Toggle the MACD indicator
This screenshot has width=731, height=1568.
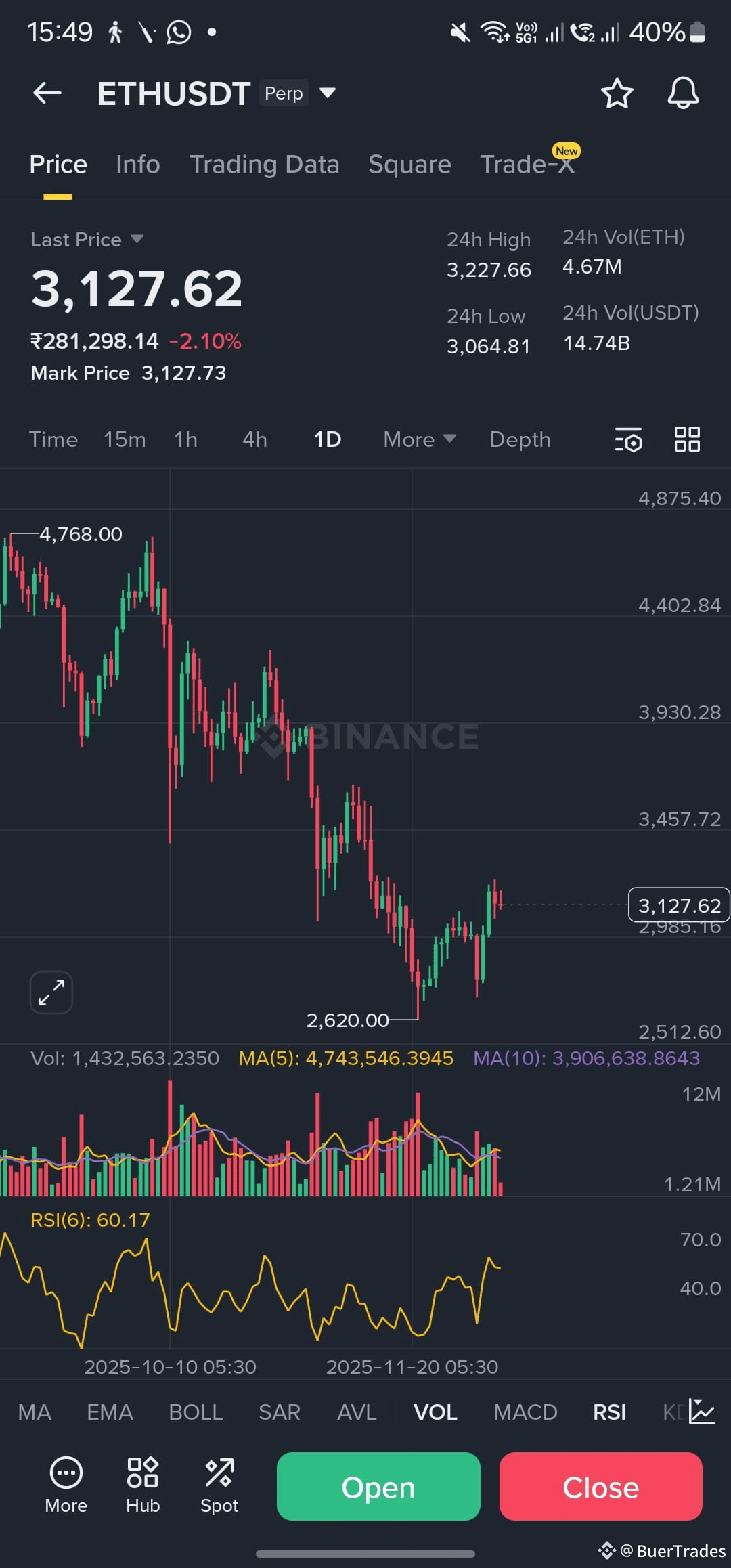[x=525, y=1412]
